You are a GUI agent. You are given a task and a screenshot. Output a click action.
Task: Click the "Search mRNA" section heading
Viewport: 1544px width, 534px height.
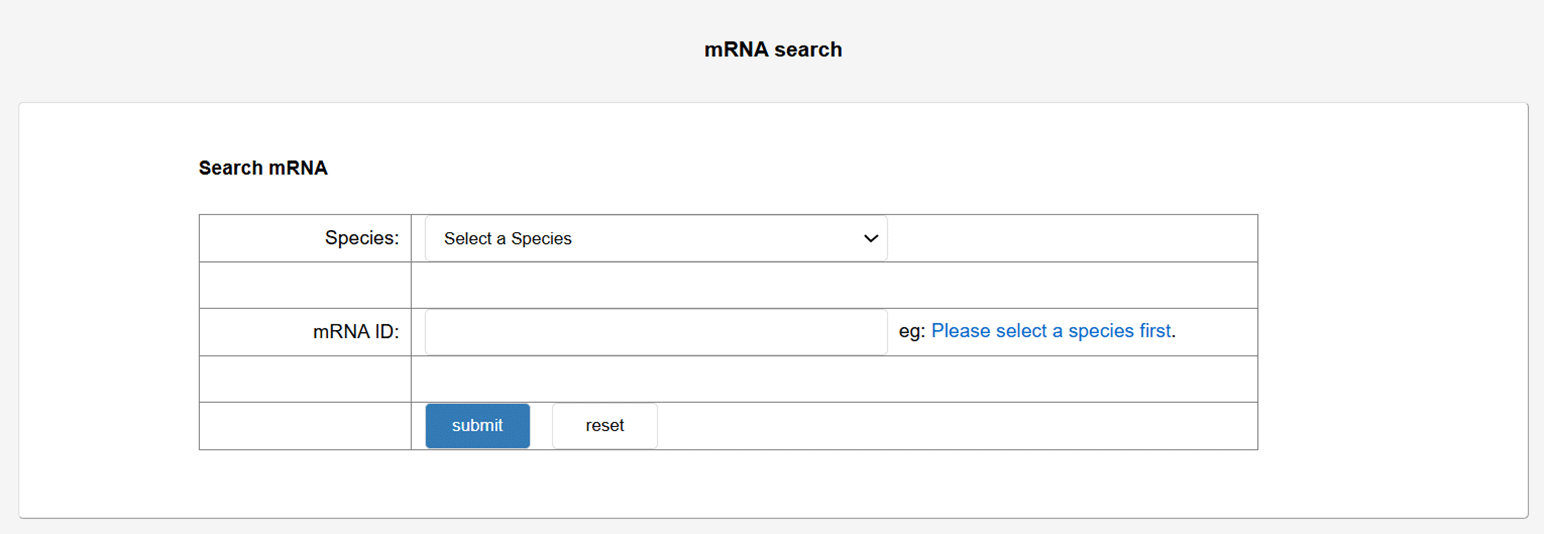[263, 168]
